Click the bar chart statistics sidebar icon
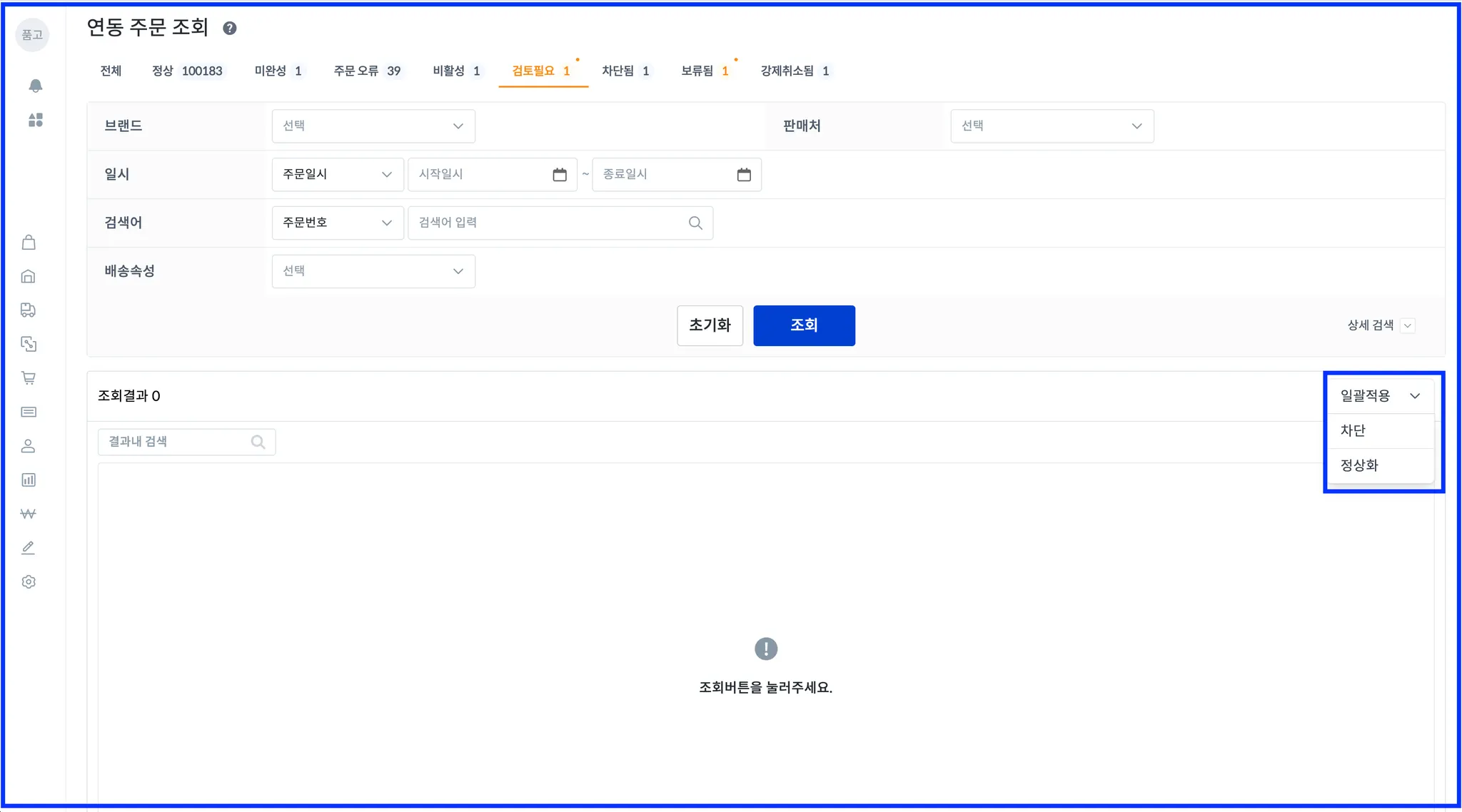 [29, 480]
